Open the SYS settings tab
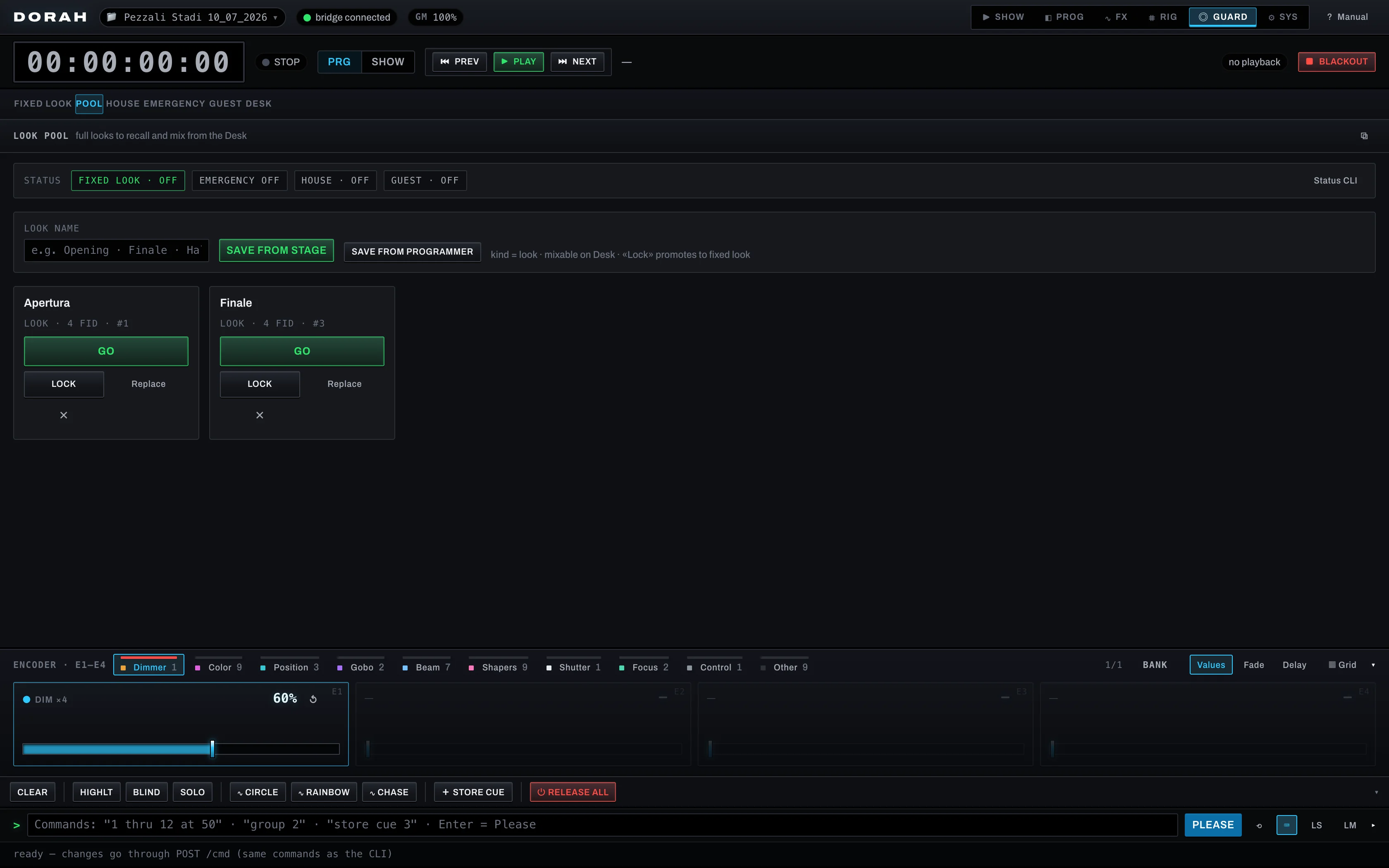The image size is (1389, 868). coord(1283,17)
